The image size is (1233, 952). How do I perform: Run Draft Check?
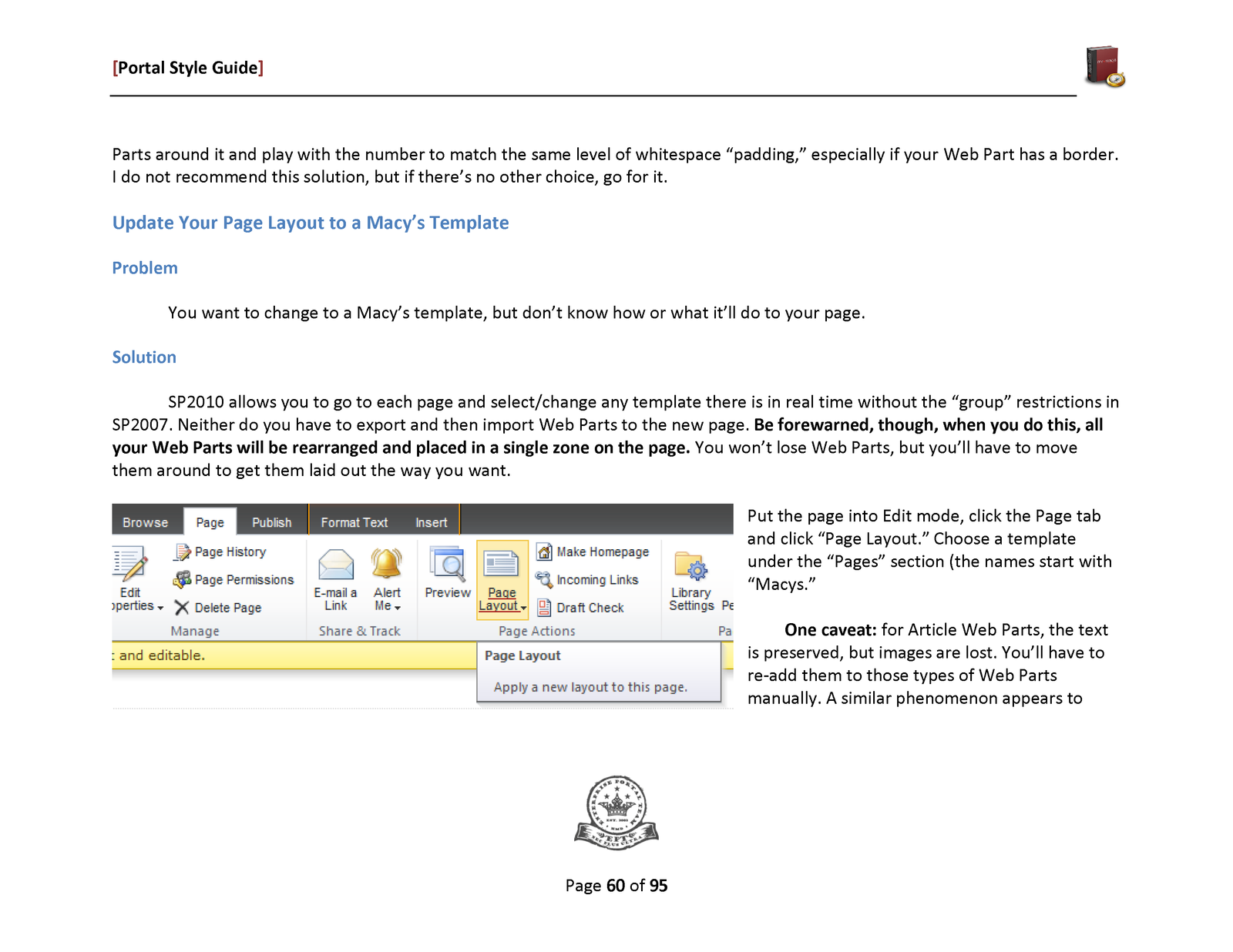click(x=590, y=608)
